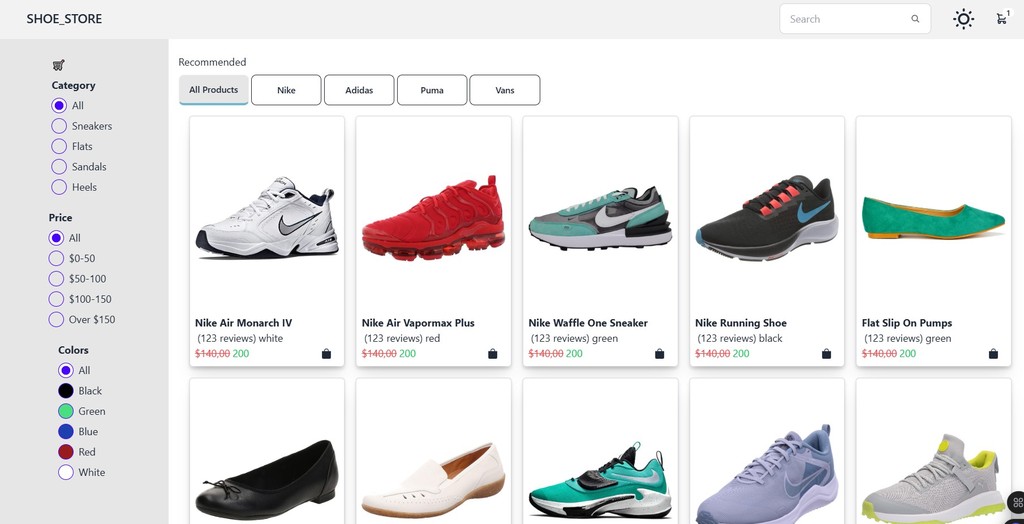1024x524 pixels.
Task: Click the sidebar cart logo icon
Action: [58, 65]
